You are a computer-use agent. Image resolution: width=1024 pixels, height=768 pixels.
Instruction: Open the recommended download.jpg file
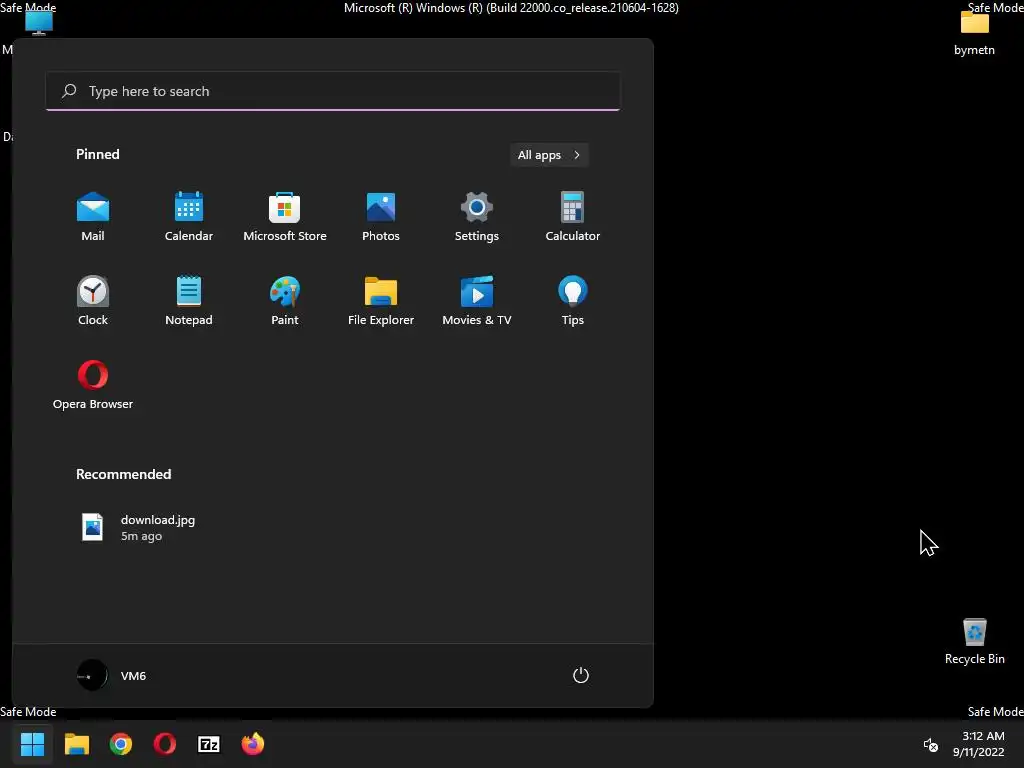(138, 527)
